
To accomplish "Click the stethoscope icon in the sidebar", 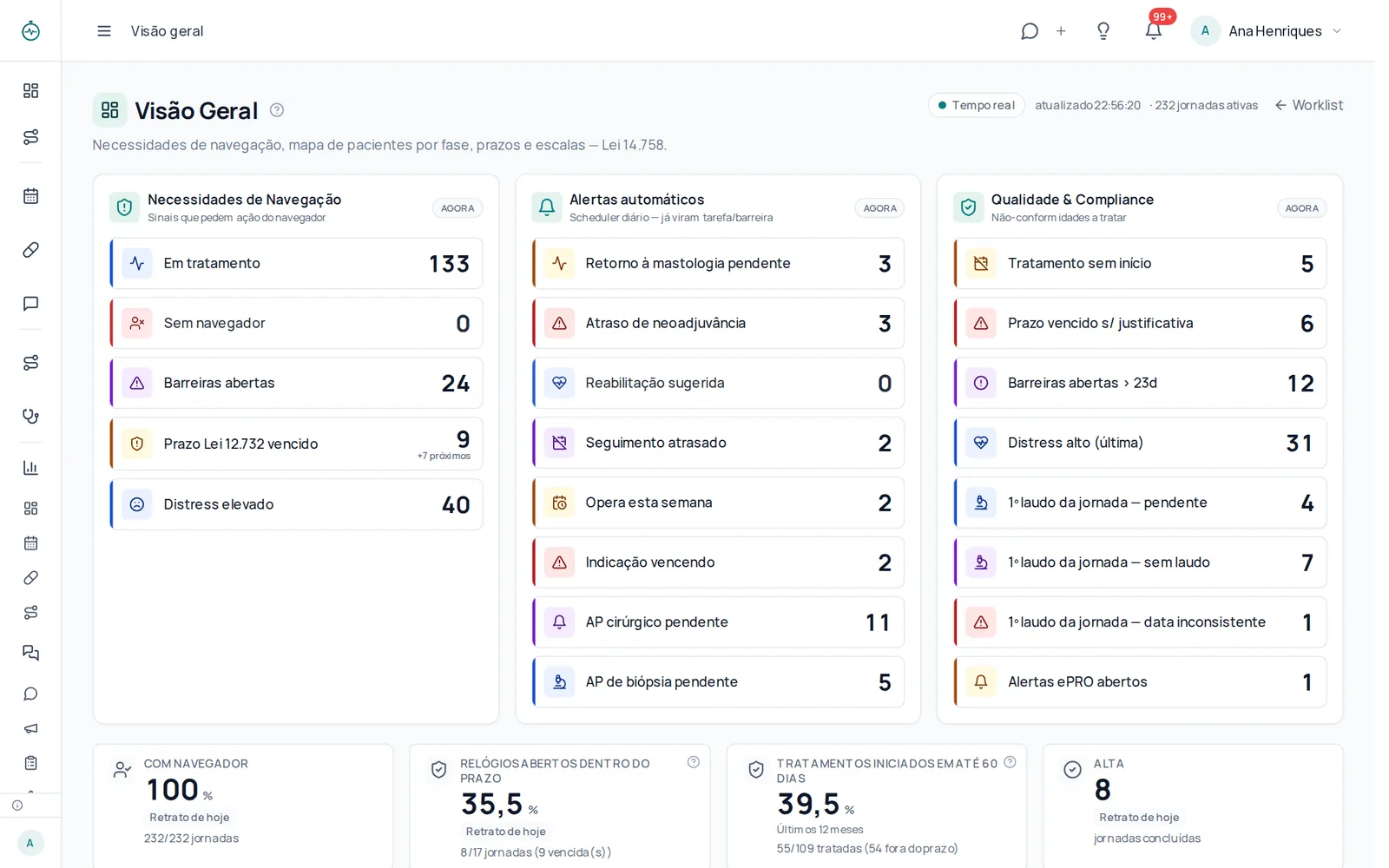I will coord(30,416).
